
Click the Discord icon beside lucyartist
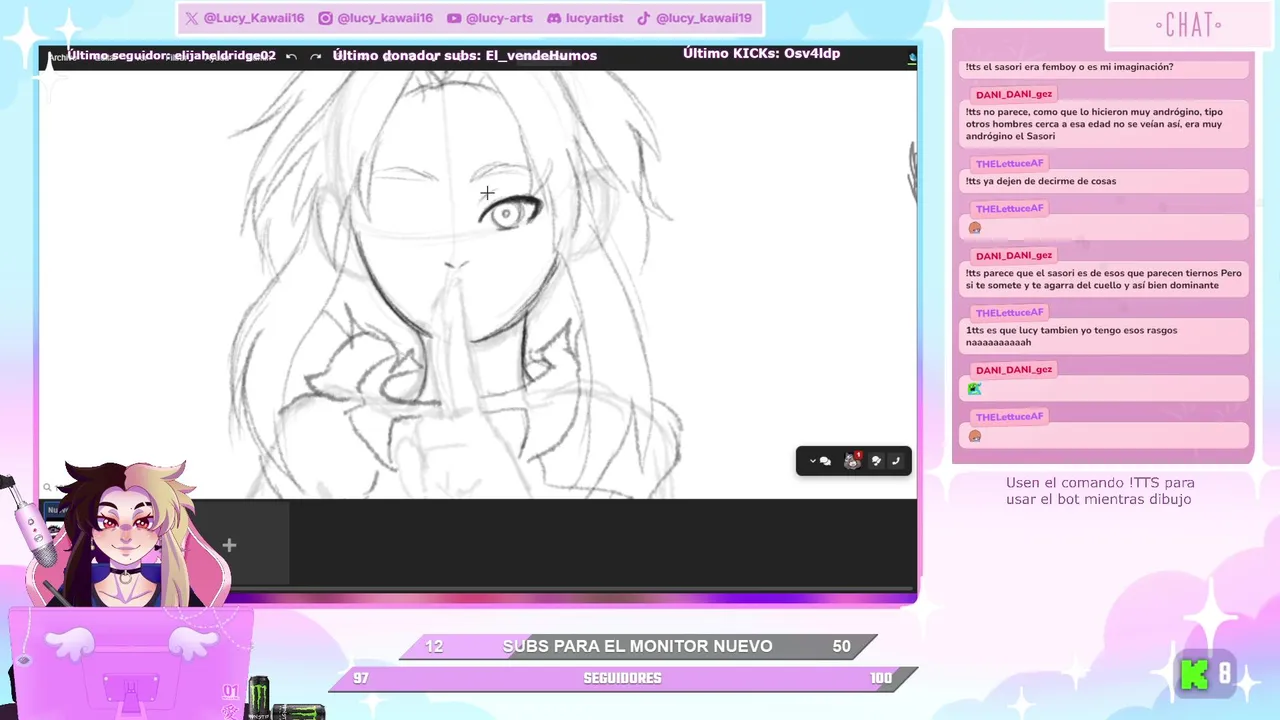(x=554, y=18)
